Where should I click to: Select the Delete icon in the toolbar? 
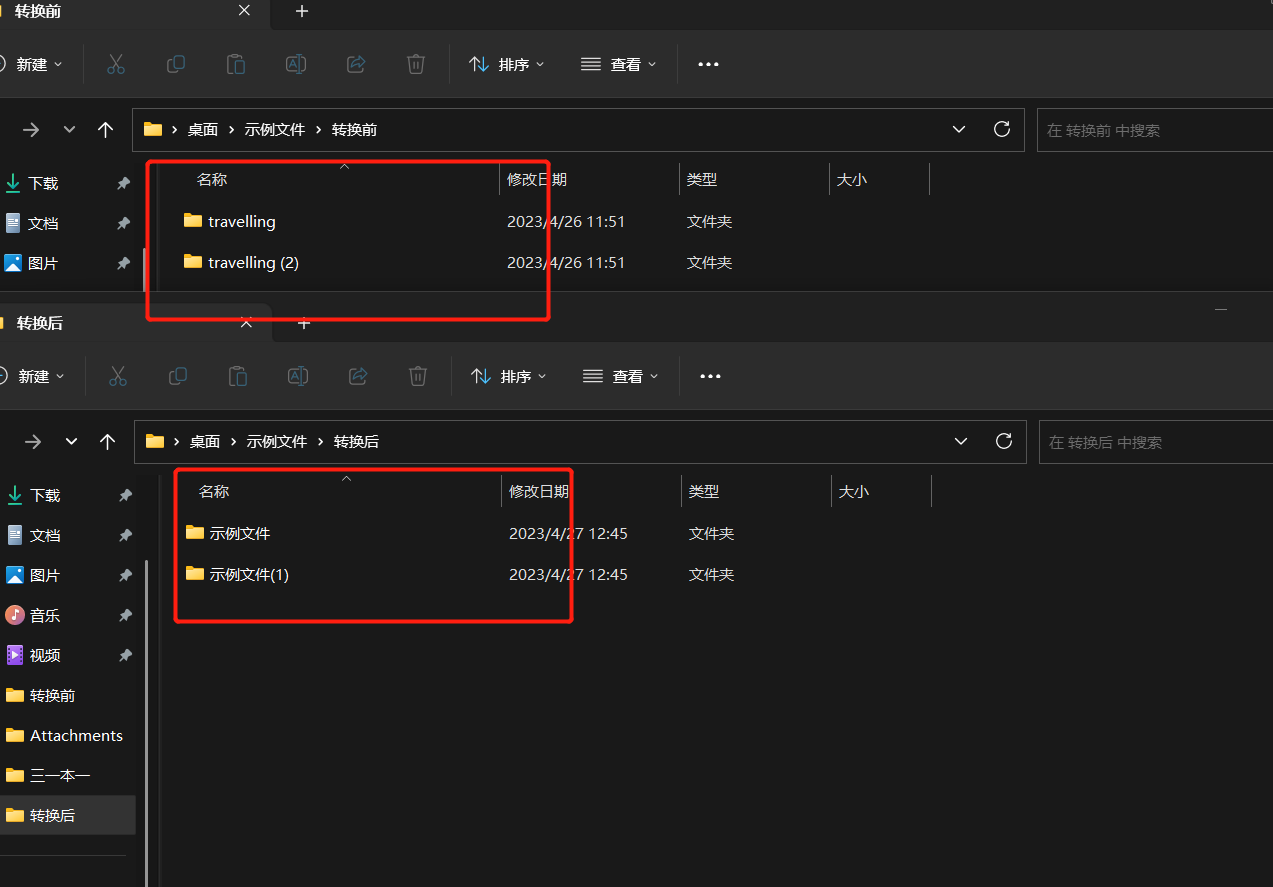click(x=416, y=64)
